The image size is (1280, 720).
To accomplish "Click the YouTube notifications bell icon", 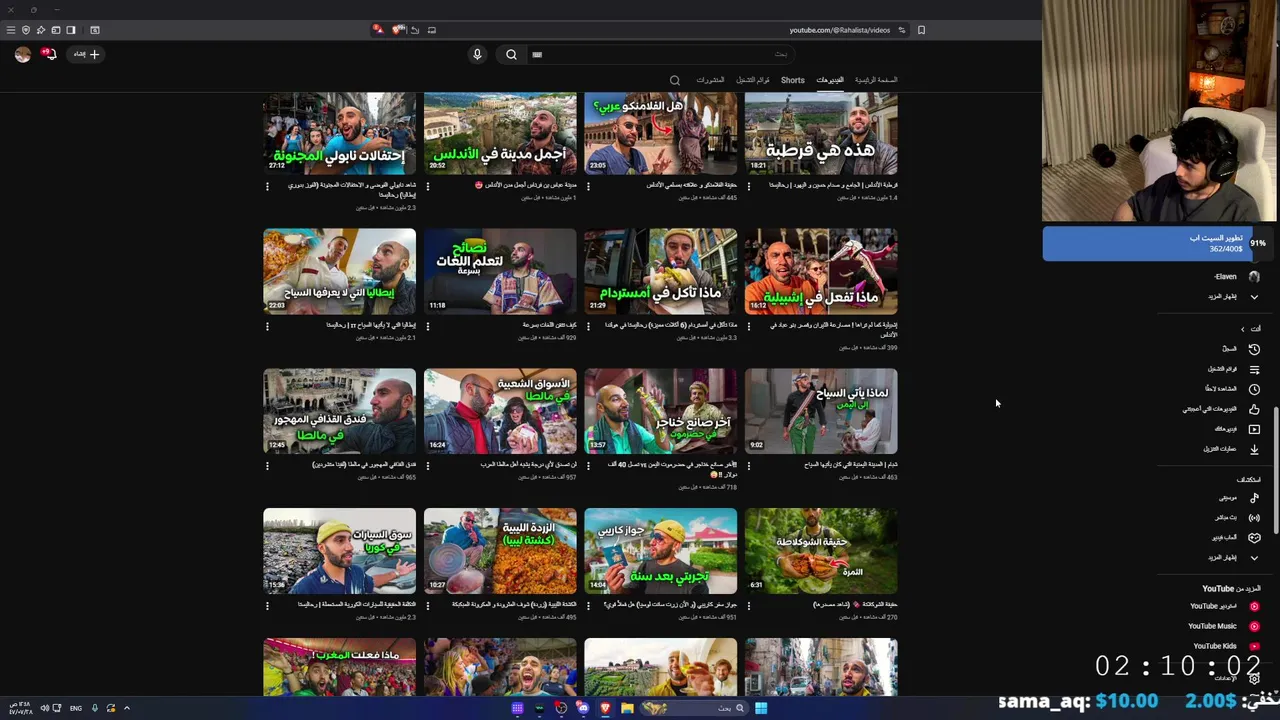I will pyautogui.click(x=49, y=54).
